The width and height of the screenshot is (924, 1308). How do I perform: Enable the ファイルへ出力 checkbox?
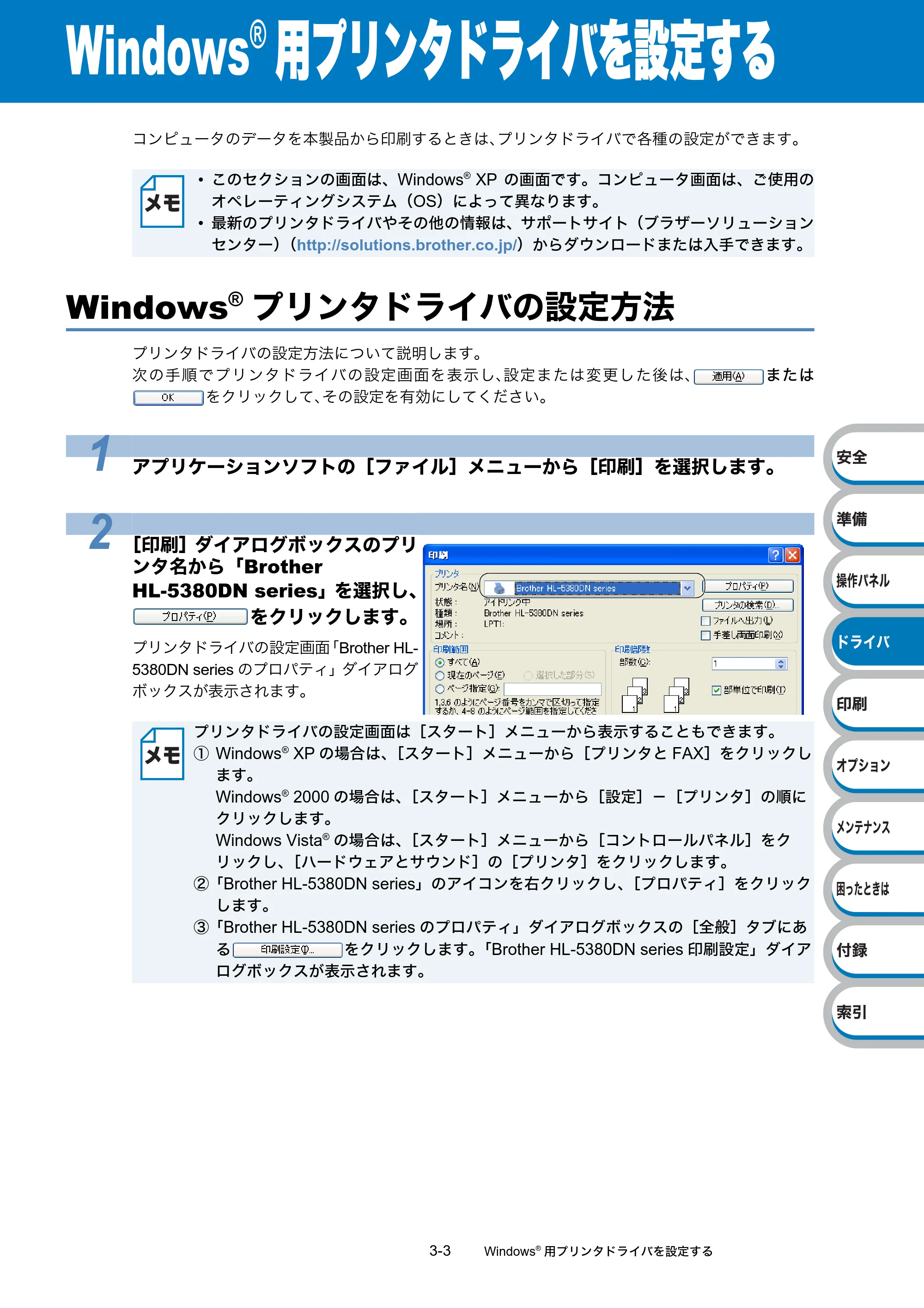click(706, 621)
